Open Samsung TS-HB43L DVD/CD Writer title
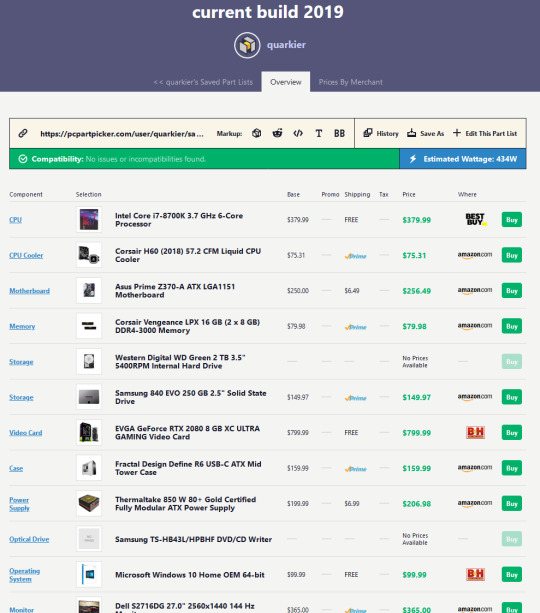This screenshot has height=613, width=540. click(x=193, y=539)
